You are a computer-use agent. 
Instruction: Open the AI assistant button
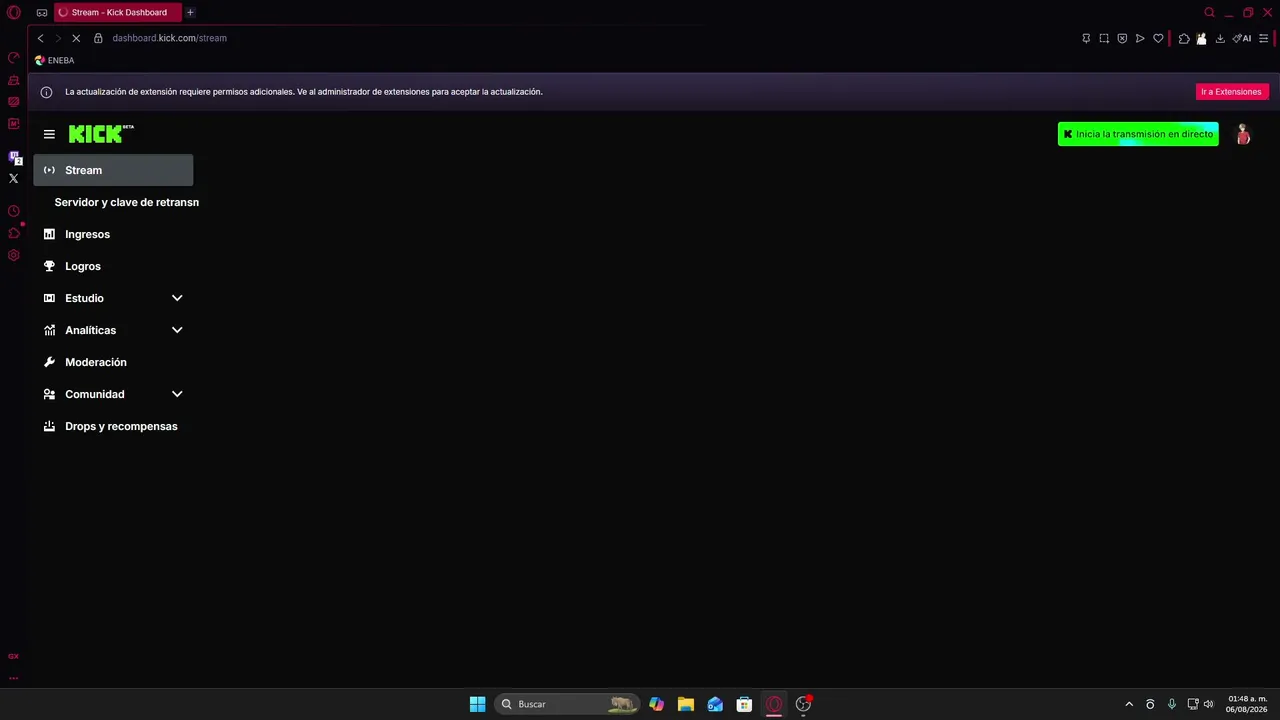click(1242, 38)
